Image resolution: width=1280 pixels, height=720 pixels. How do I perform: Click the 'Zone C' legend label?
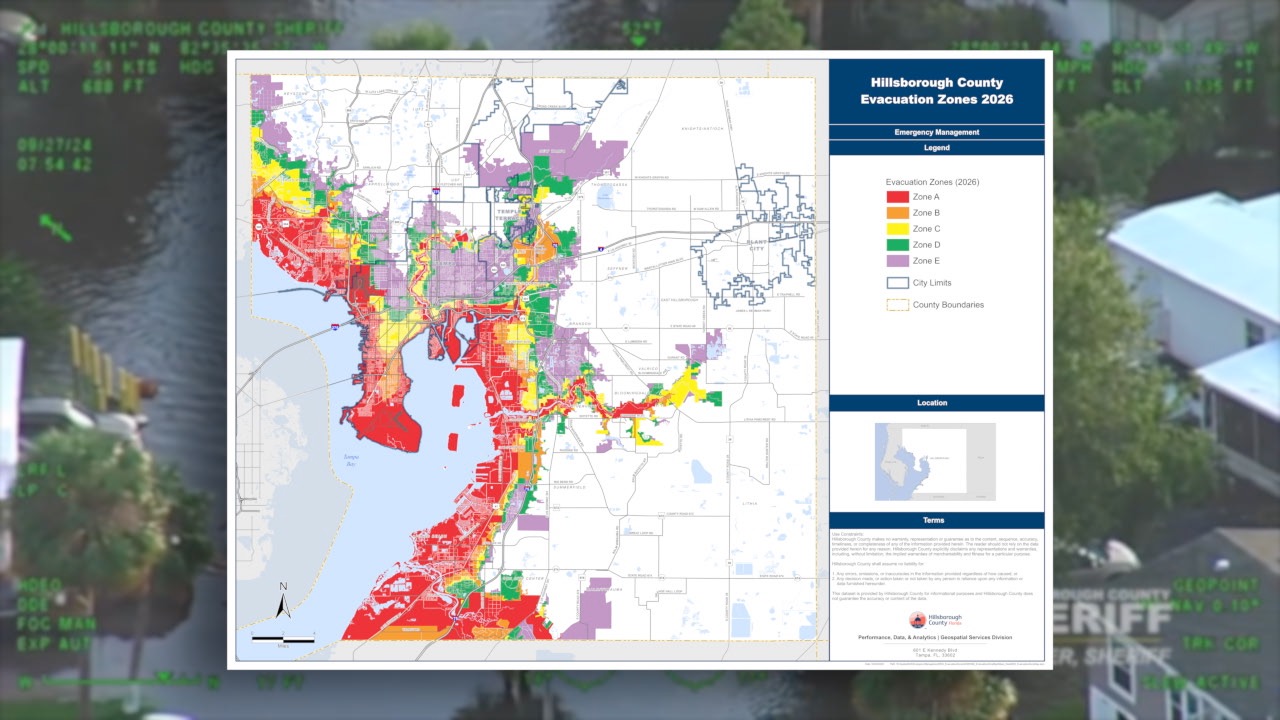pyautogui.click(x=926, y=229)
